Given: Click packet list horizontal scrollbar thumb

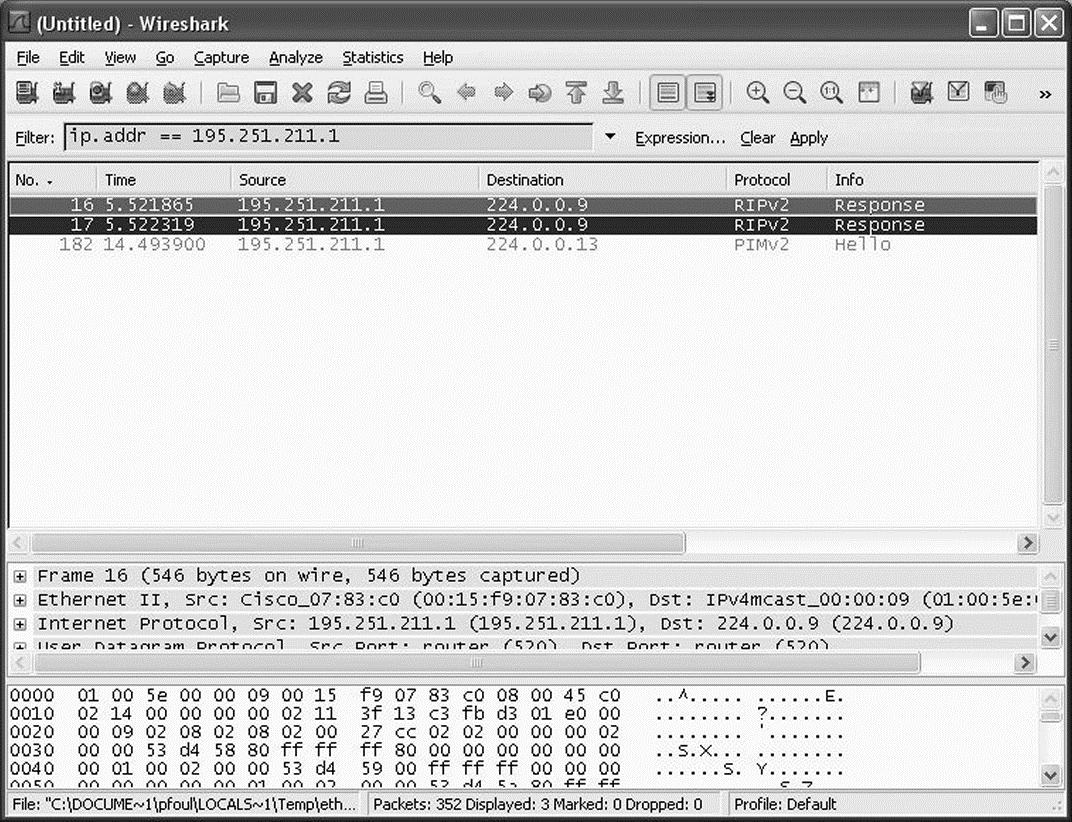Looking at the screenshot, I should pos(358,543).
